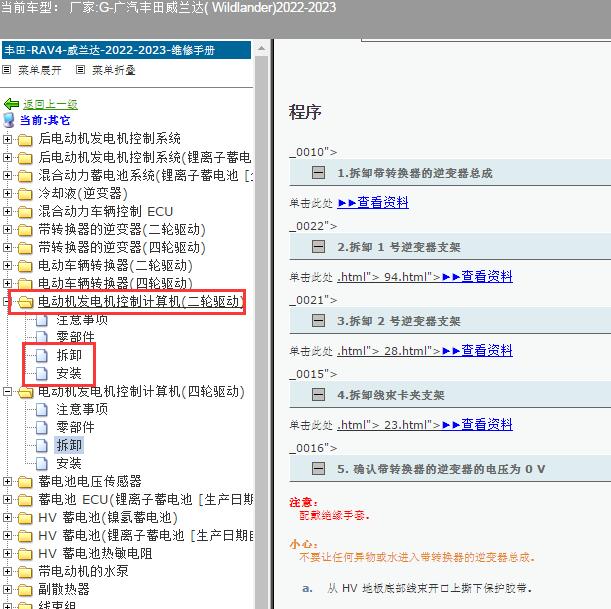Open 查看资料 link under step 2
The height and width of the screenshot is (609, 611).
pos(477,276)
